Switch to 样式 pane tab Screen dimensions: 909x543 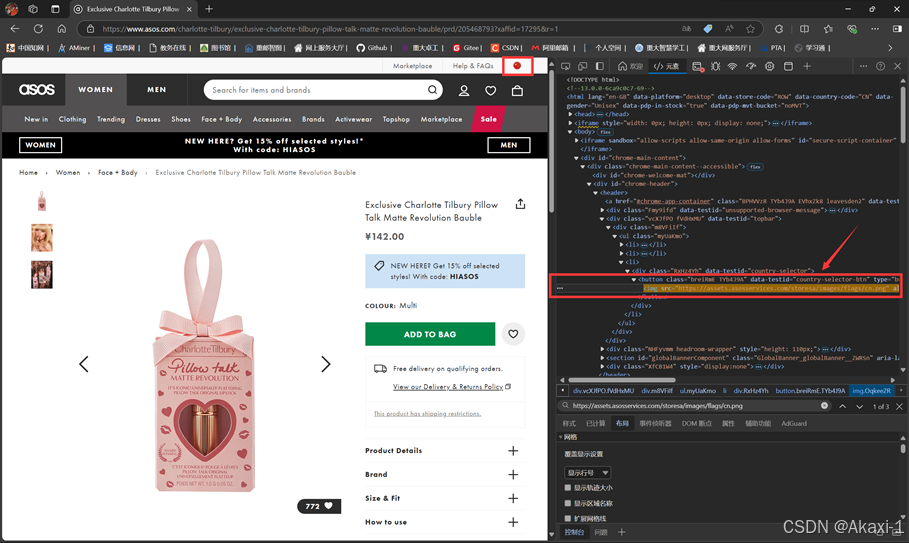coord(569,424)
